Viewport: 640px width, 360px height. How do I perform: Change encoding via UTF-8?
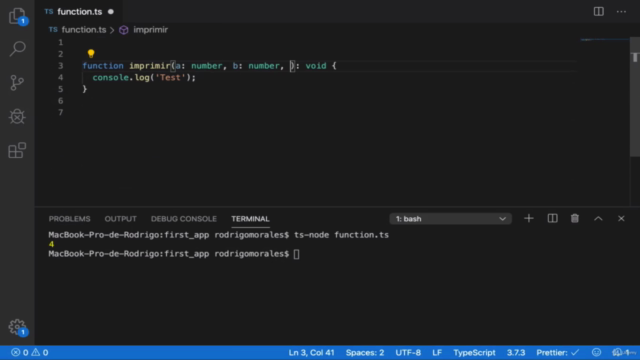pos(408,352)
